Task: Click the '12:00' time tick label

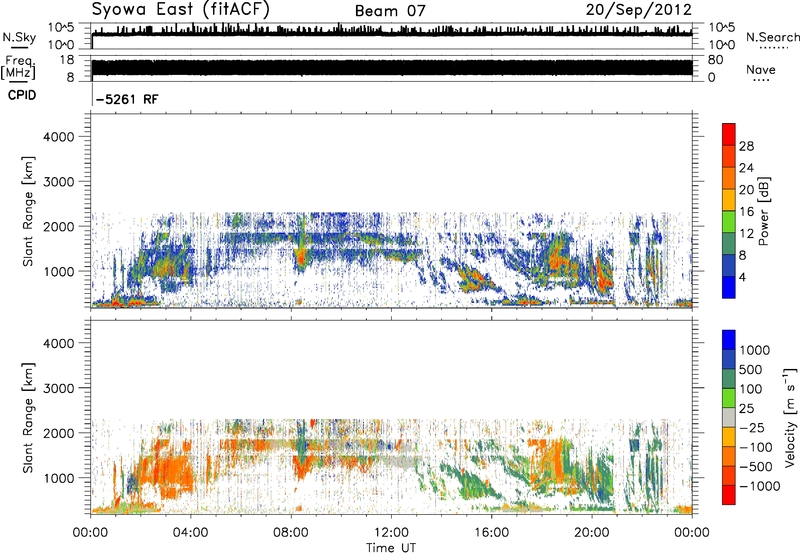Action: [x=391, y=533]
